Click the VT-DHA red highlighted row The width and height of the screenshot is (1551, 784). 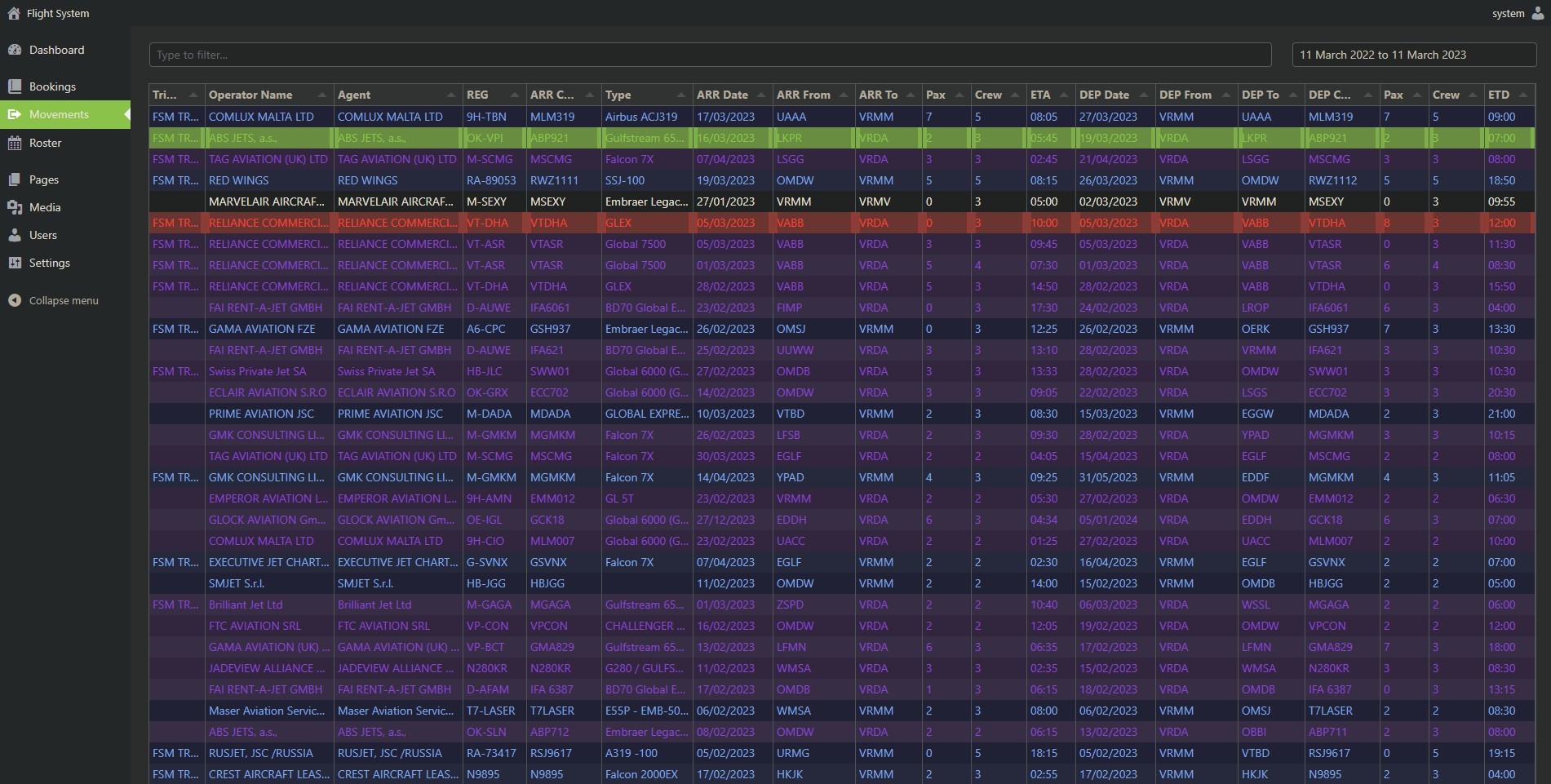tap(842, 223)
